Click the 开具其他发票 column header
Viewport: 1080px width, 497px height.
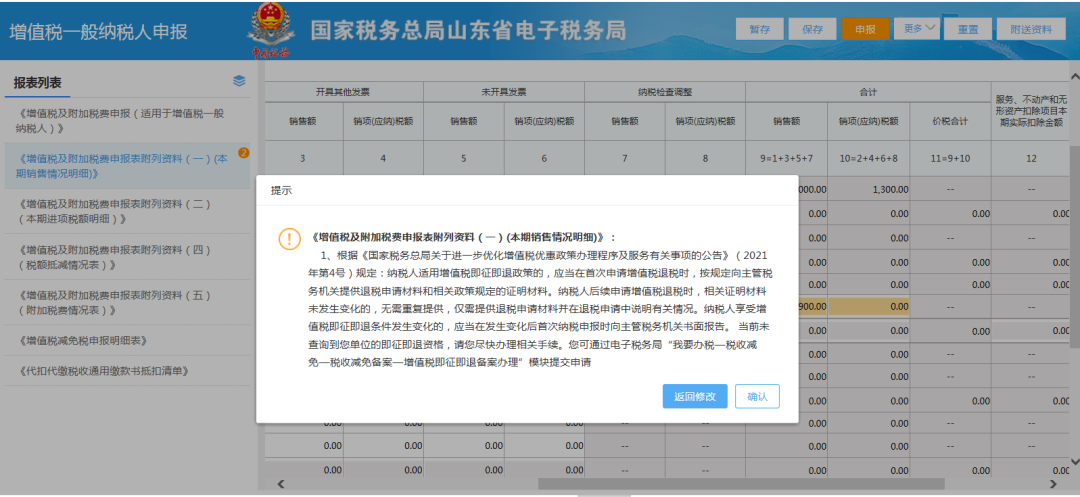(x=343, y=92)
